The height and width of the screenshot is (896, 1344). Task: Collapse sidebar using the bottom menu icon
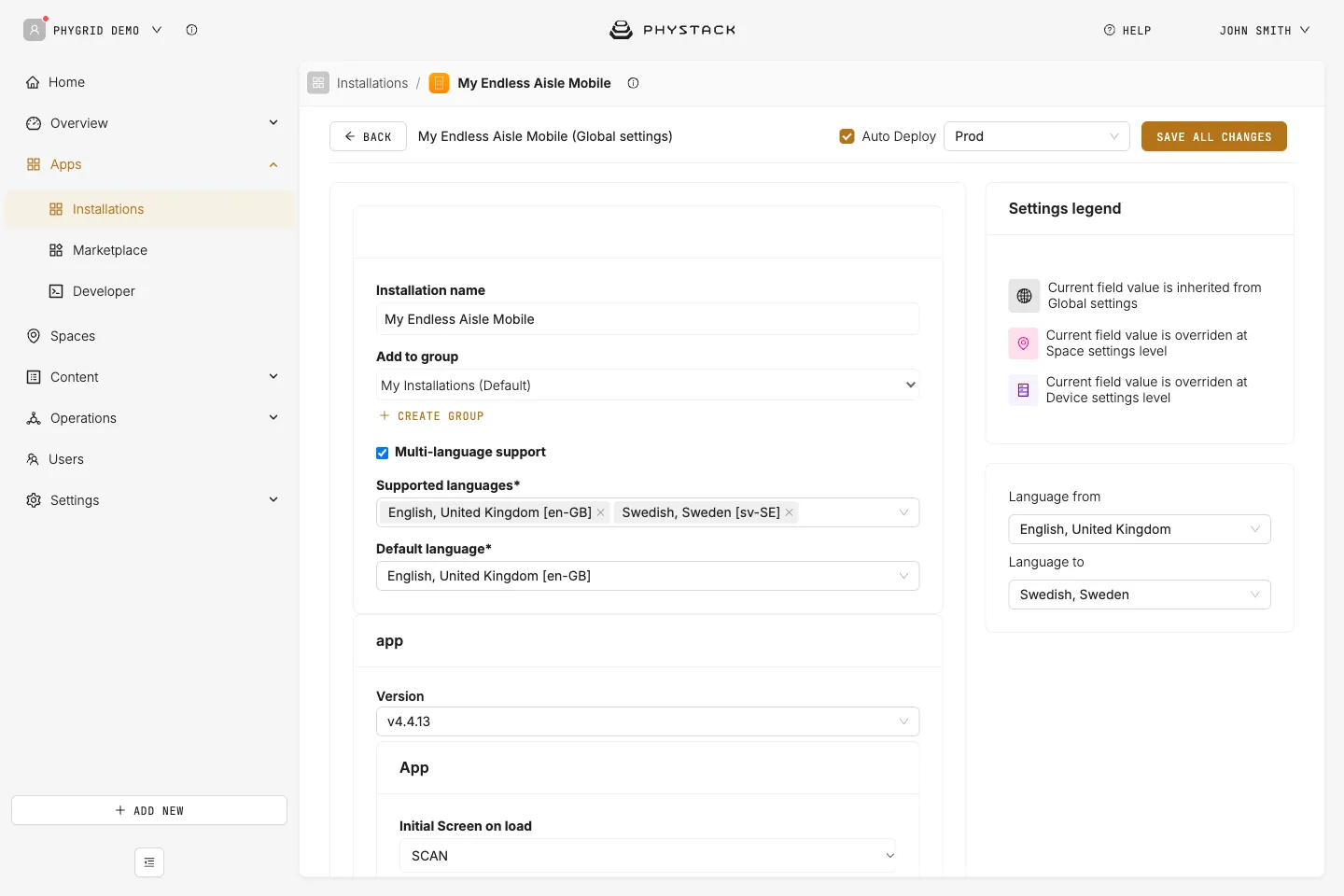click(x=149, y=862)
